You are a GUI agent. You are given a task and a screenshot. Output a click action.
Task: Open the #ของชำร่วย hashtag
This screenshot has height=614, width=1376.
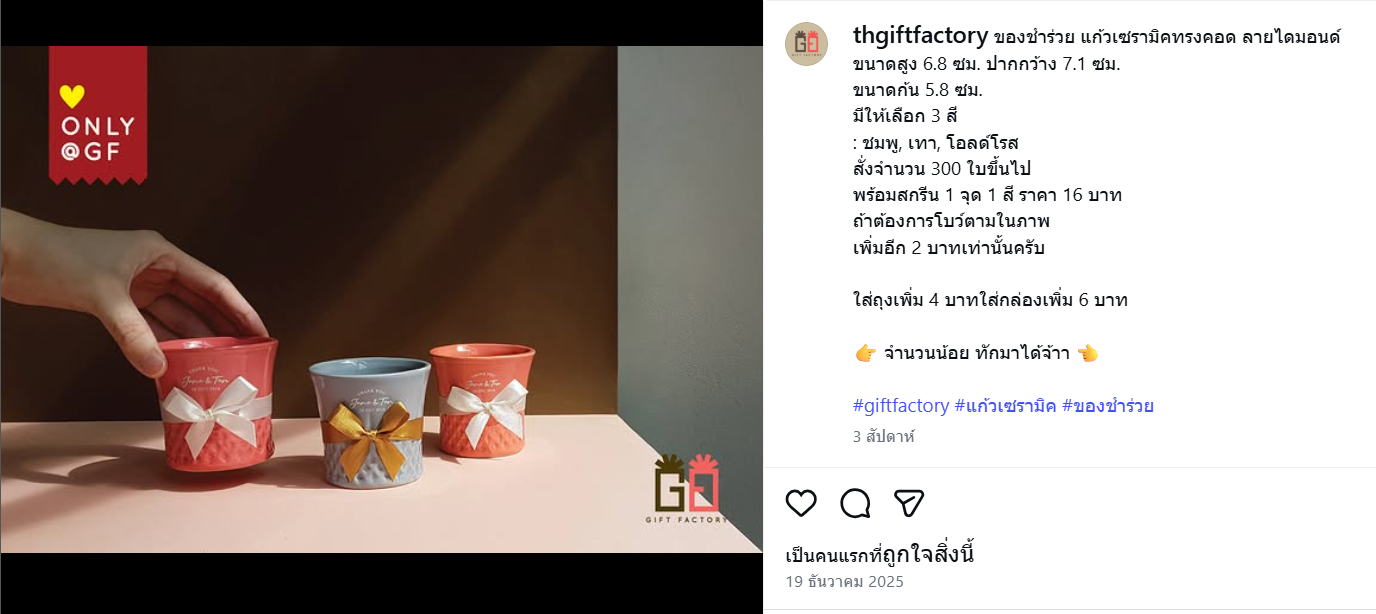[1108, 406]
